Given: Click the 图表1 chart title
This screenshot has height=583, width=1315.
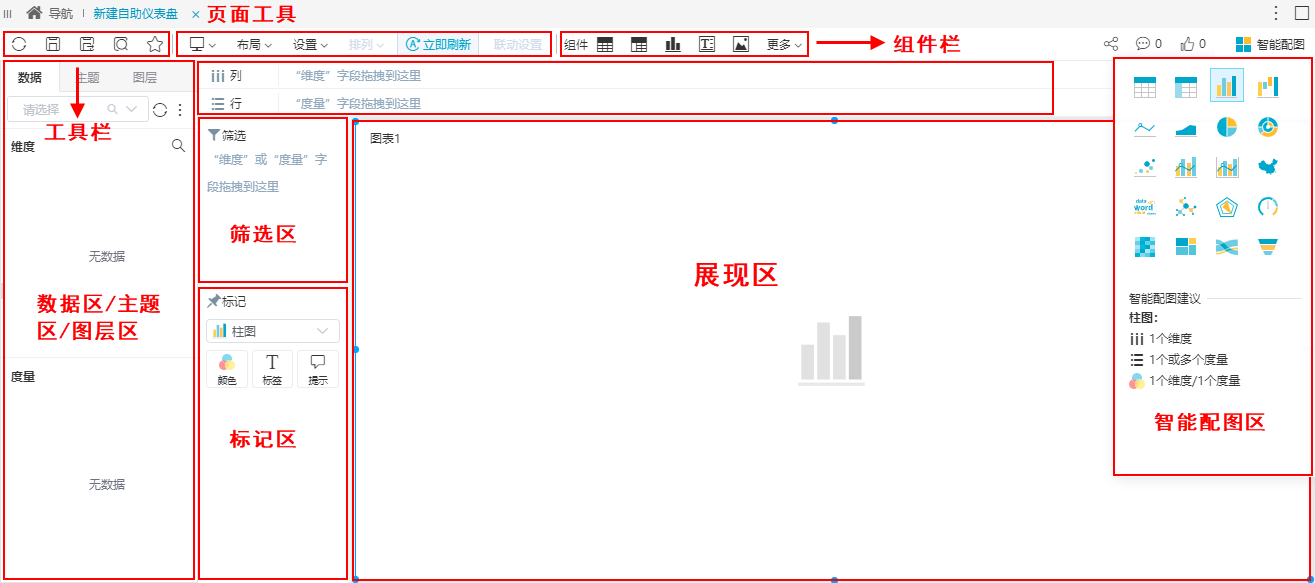Looking at the screenshot, I should click(385, 139).
